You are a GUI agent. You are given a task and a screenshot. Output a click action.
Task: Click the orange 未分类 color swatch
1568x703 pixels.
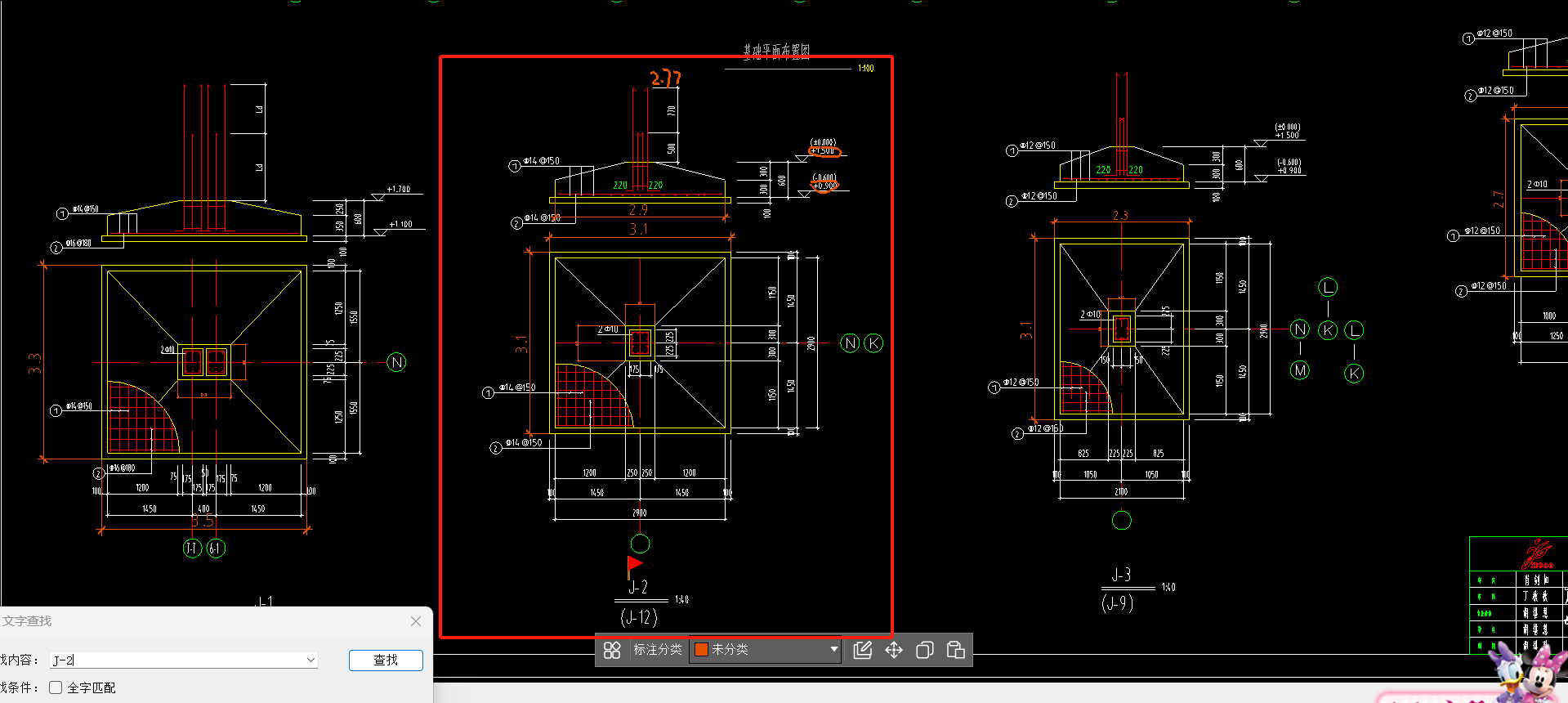(x=701, y=649)
